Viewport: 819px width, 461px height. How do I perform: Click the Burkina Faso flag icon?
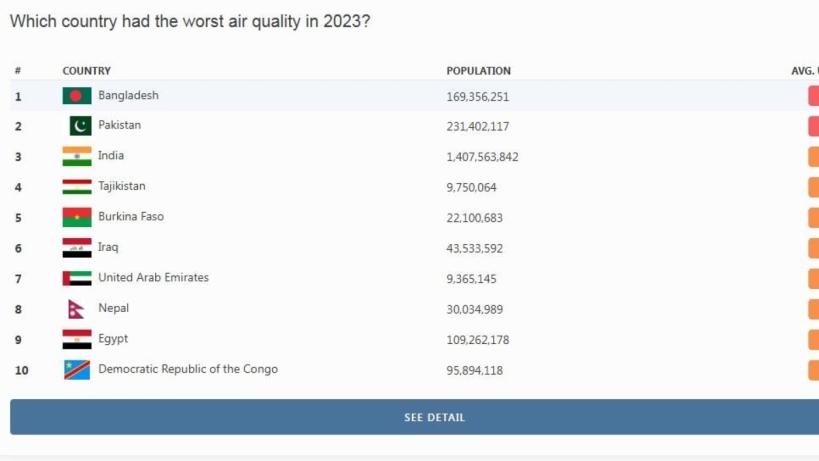click(77, 217)
